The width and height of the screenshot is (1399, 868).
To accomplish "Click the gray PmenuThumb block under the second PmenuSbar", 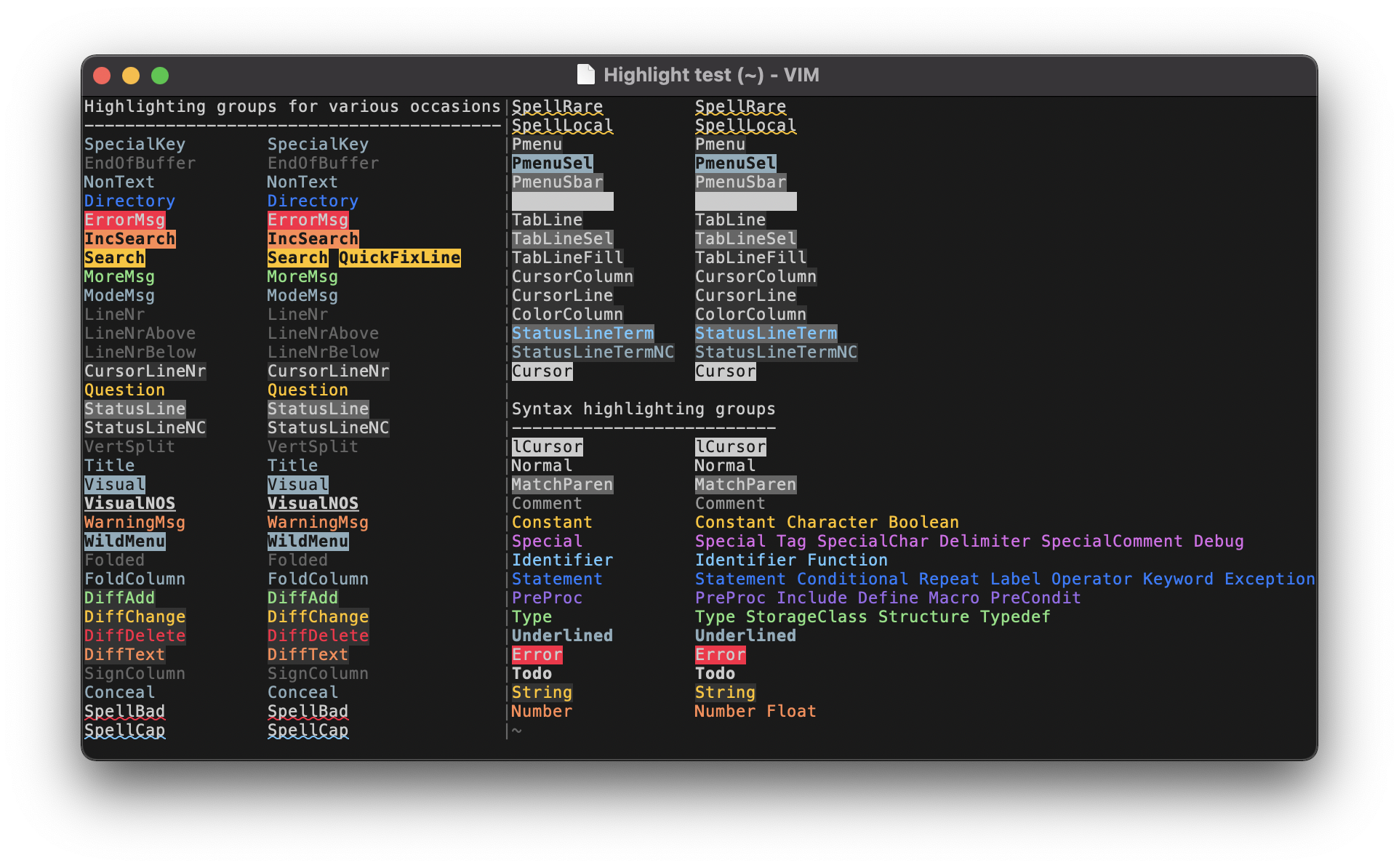I will click(x=745, y=201).
